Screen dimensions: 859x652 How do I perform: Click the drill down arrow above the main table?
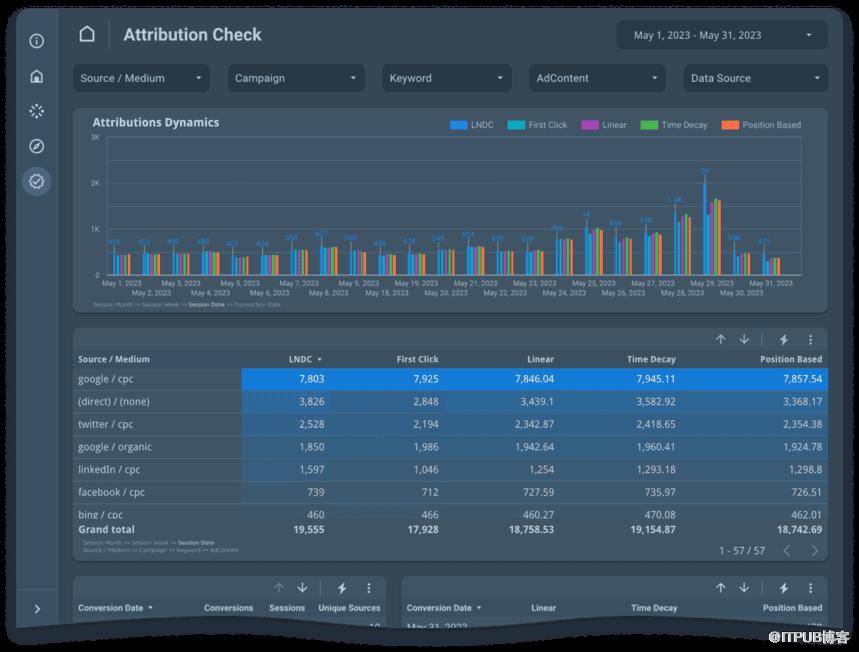744,340
